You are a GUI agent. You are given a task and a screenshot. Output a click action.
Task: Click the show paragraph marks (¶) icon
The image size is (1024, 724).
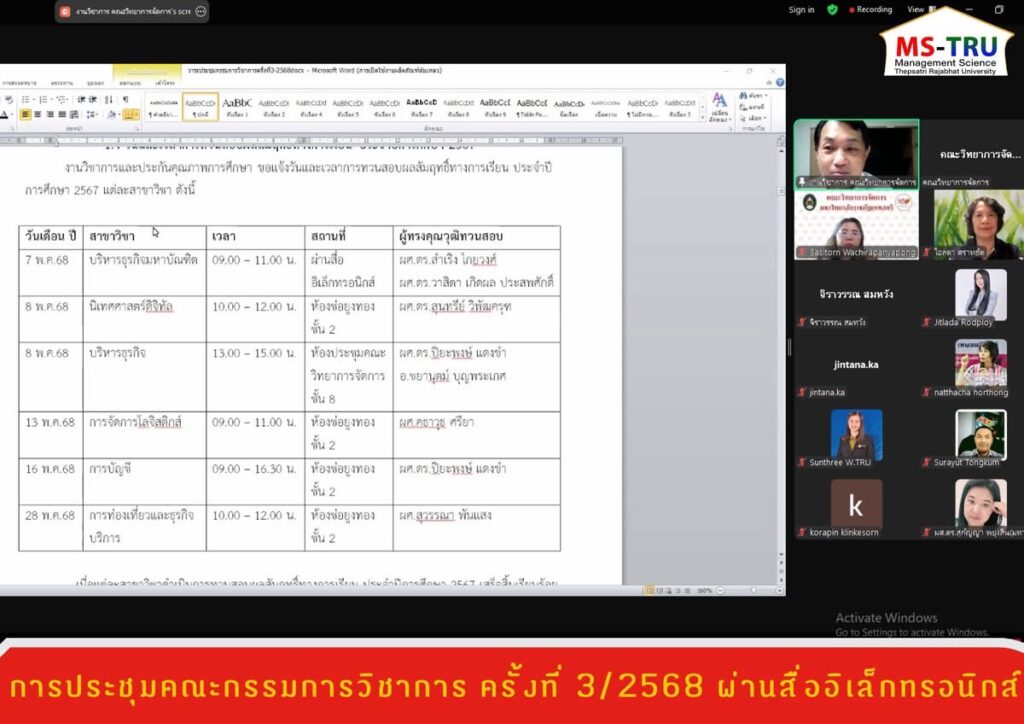125,100
